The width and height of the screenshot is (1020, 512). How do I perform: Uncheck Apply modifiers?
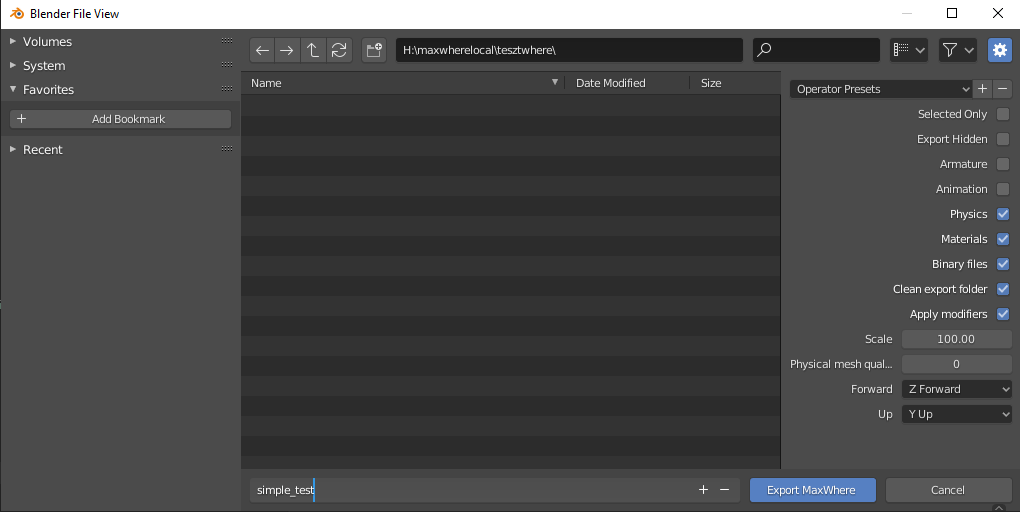coord(1003,314)
